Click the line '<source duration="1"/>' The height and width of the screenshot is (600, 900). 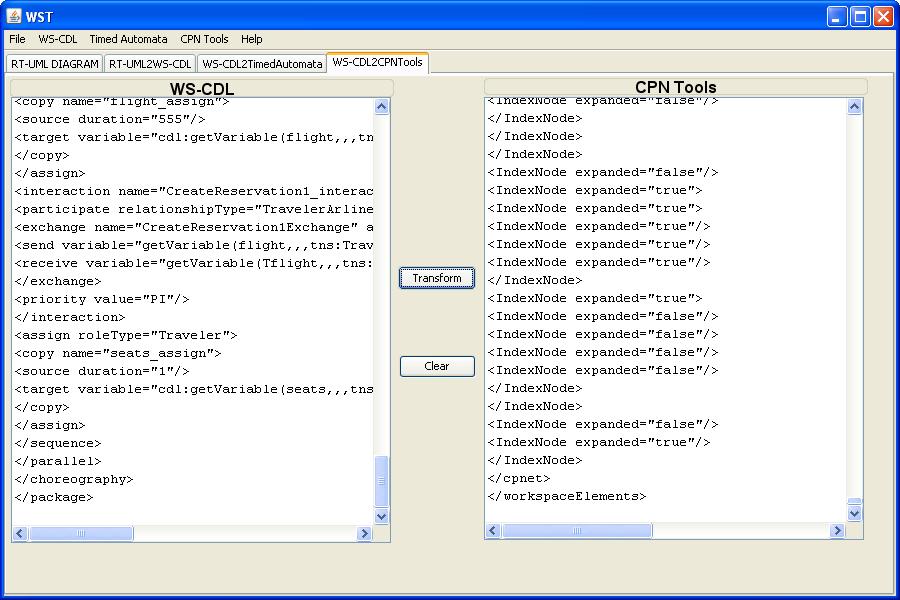tap(102, 371)
